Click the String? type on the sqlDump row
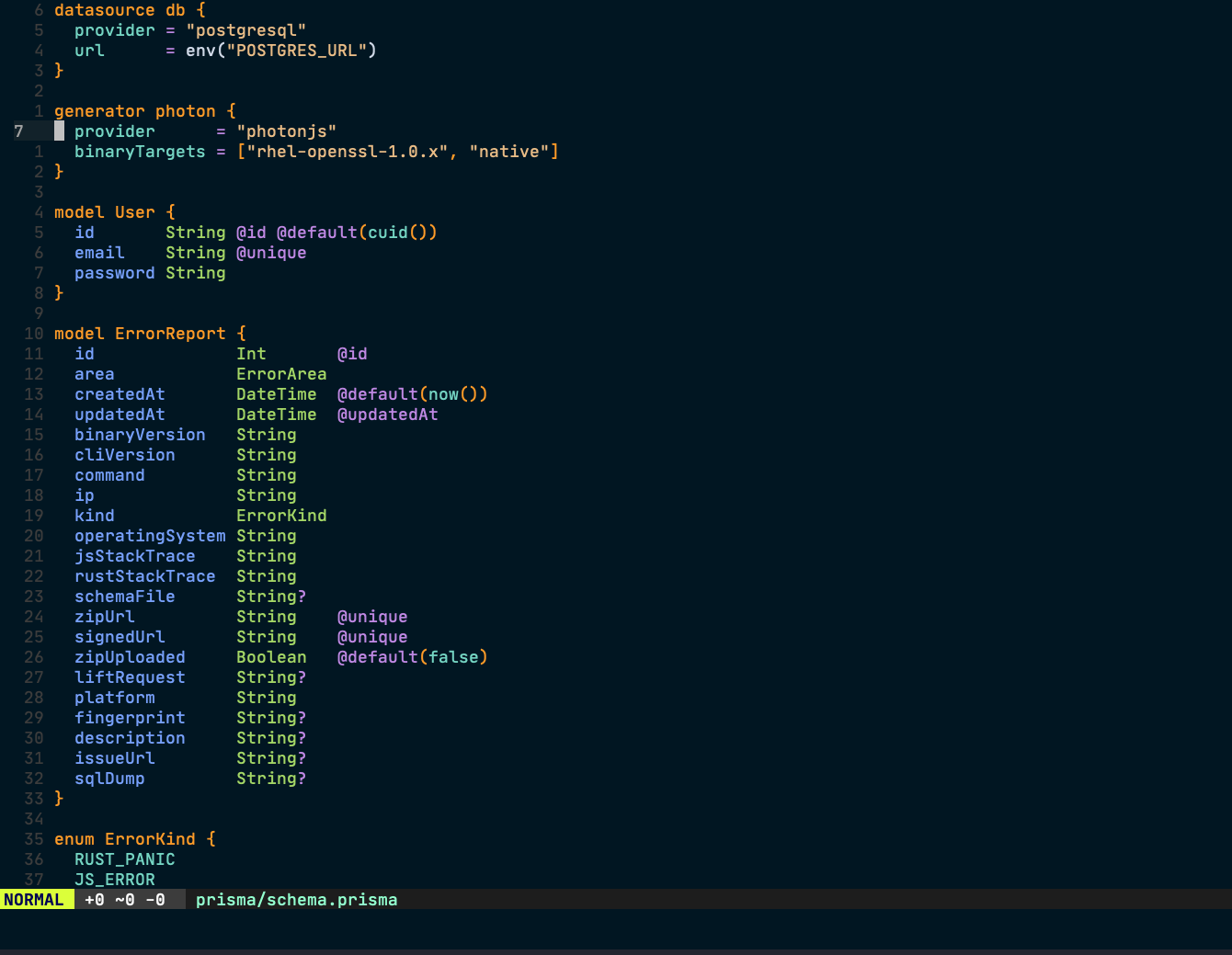The height and width of the screenshot is (955, 1232). pyautogui.click(x=271, y=779)
